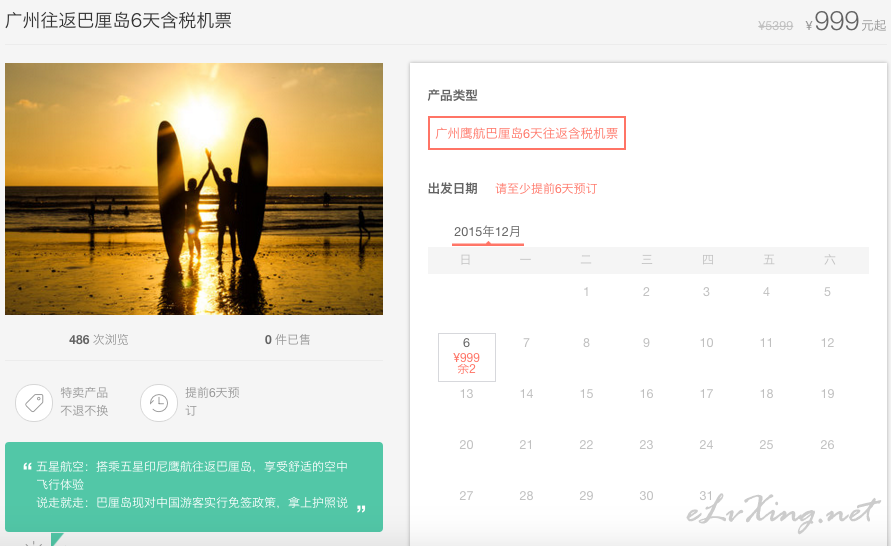Click calendar date 10
This screenshot has width=891, height=546.
point(706,343)
